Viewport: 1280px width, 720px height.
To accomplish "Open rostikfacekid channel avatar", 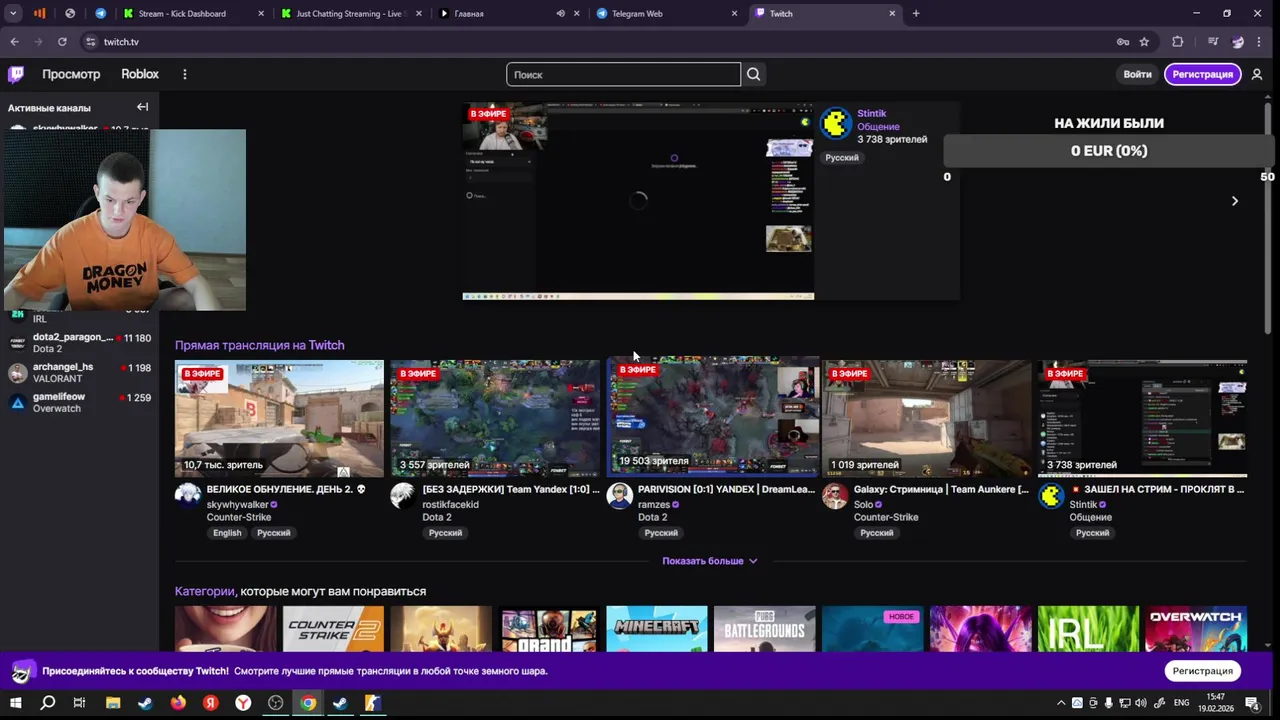I will [403, 496].
